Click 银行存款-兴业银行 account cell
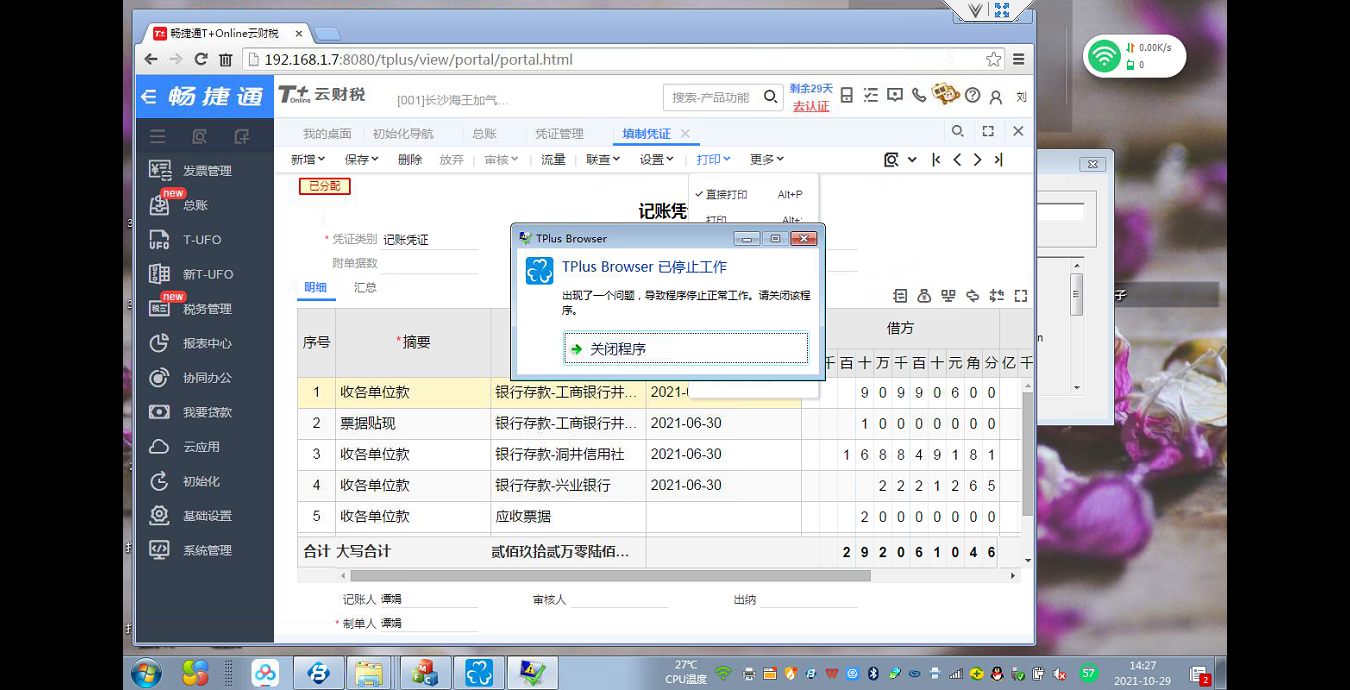1350x690 pixels. pos(568,485)
